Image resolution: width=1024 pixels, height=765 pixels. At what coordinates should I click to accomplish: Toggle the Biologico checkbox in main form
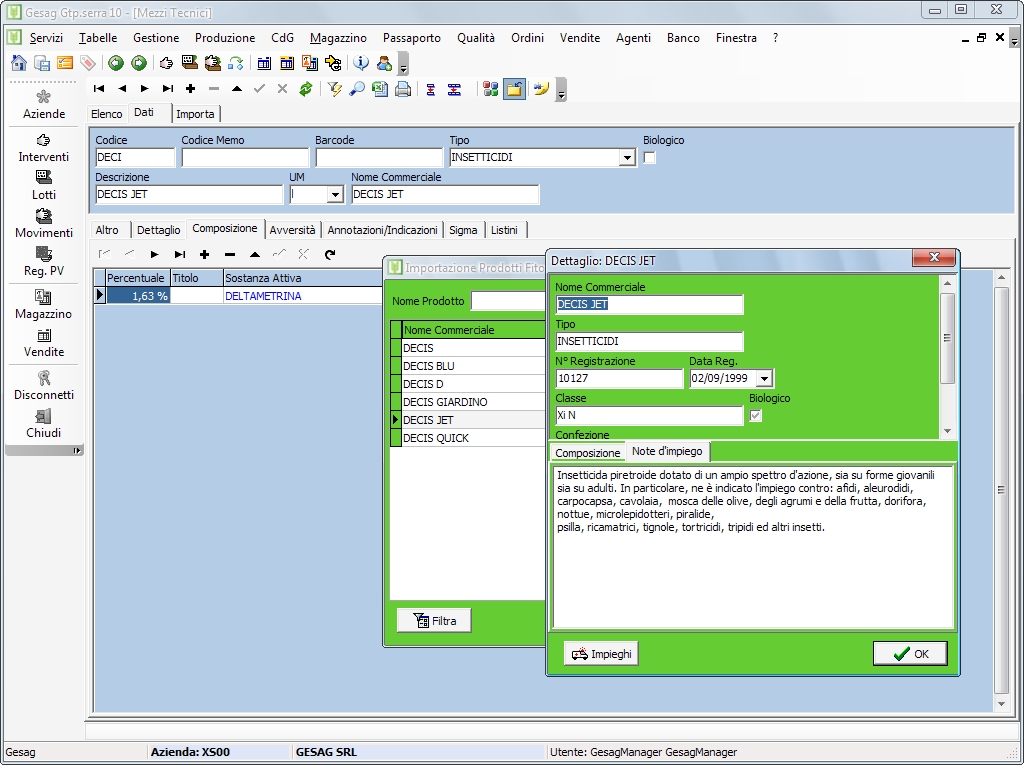click(650, 157)
